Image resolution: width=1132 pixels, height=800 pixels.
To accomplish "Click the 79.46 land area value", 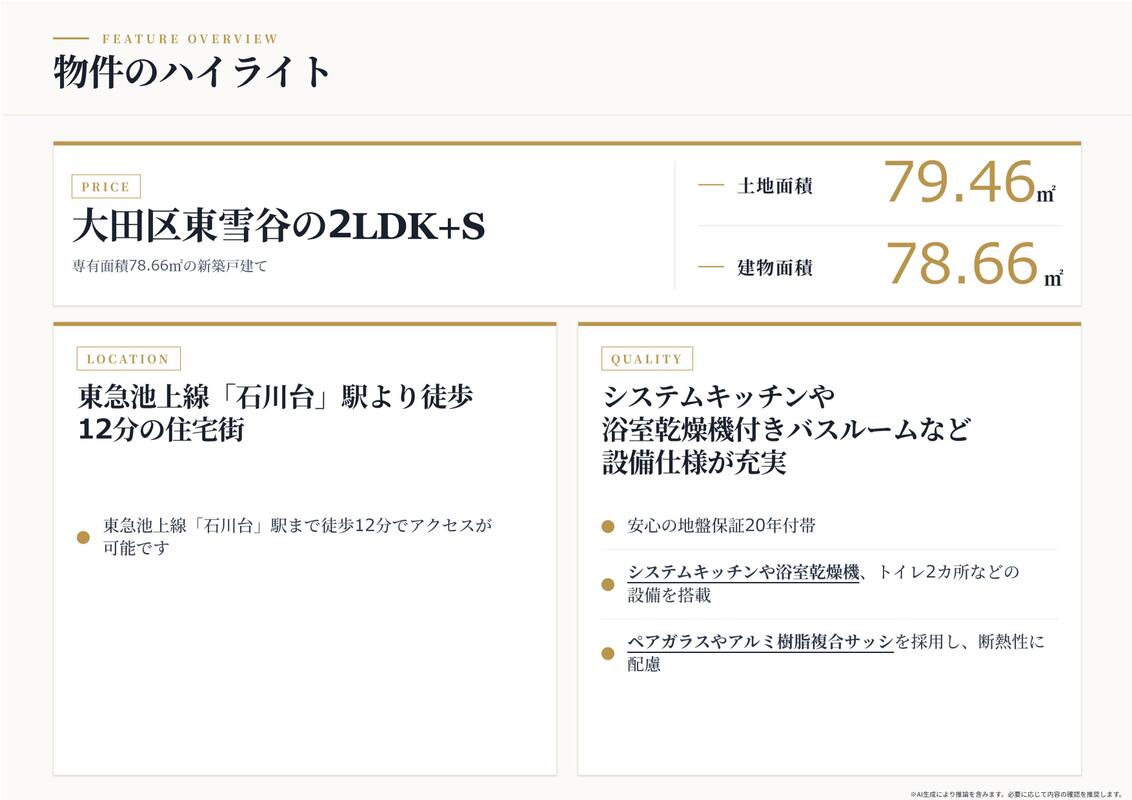I will tap(960, 181).
